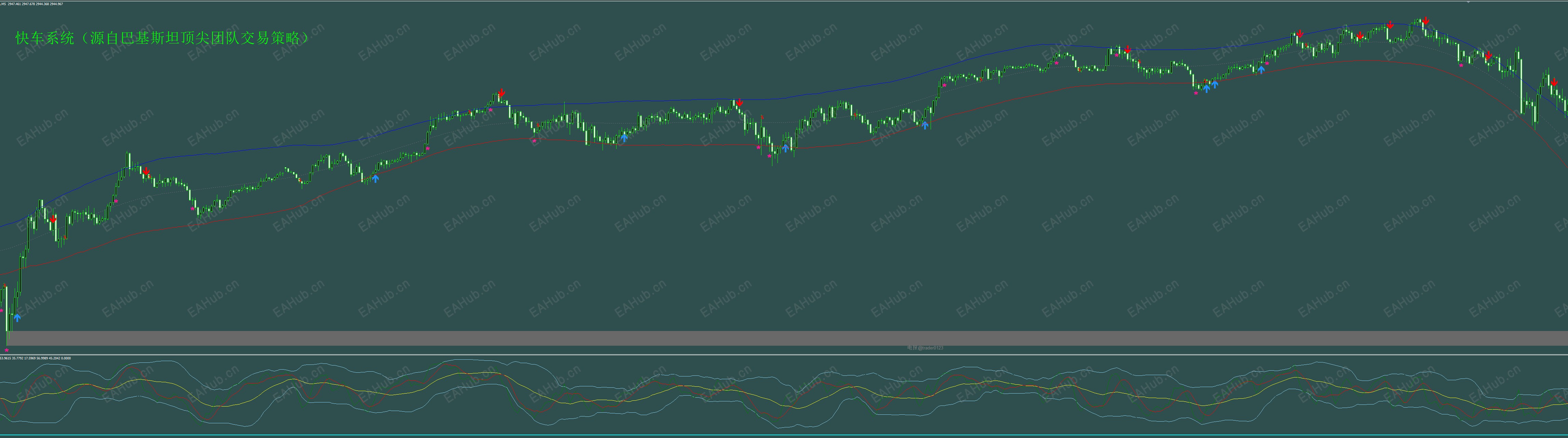The image size is (1568, 438).
Task: Click the leftmost red sell arrow
Action: pyautogui.click(x=53, y=219)
